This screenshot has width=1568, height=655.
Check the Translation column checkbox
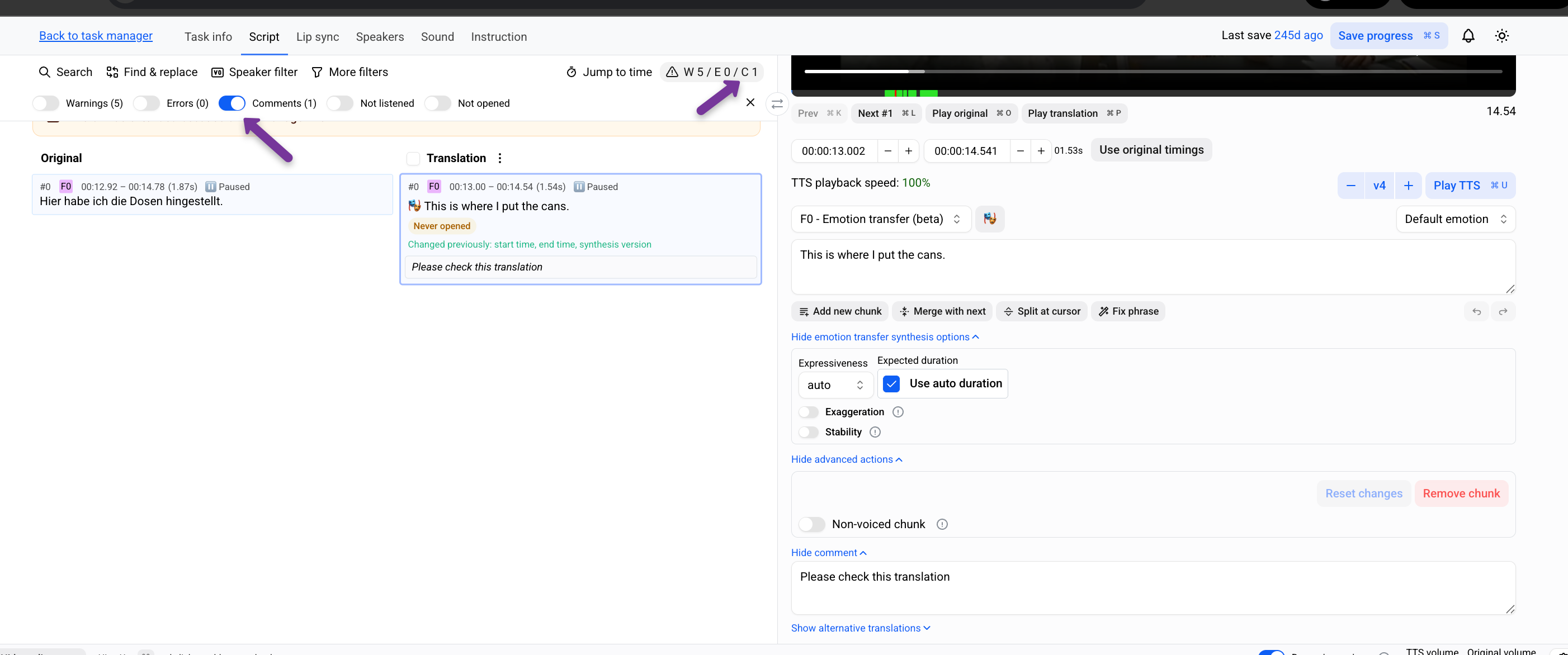413,159
